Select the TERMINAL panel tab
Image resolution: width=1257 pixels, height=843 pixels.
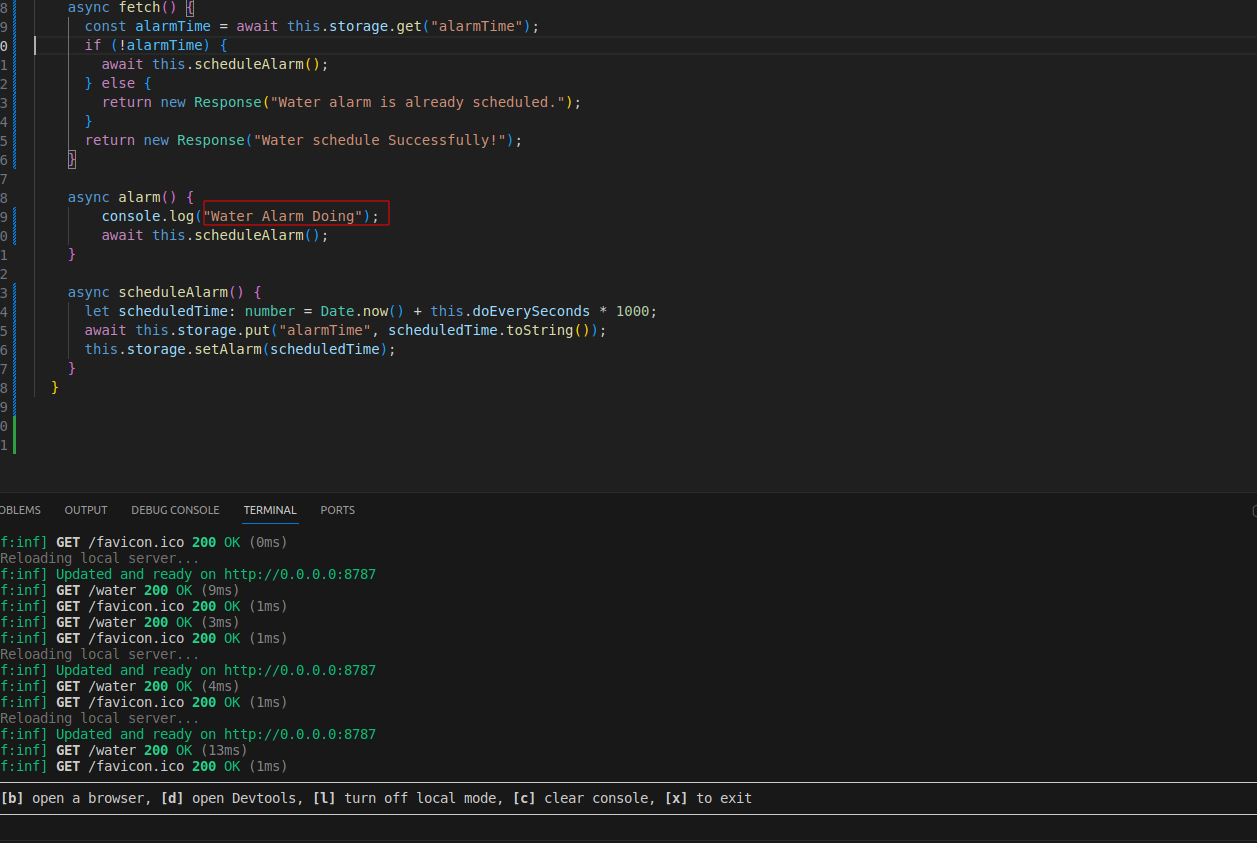270,510
